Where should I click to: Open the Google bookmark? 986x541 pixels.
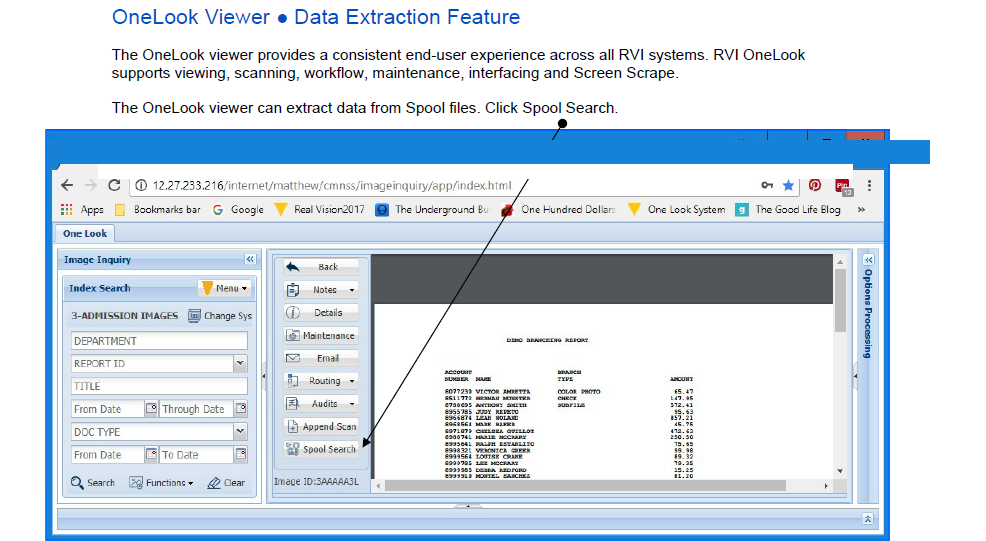238,209
